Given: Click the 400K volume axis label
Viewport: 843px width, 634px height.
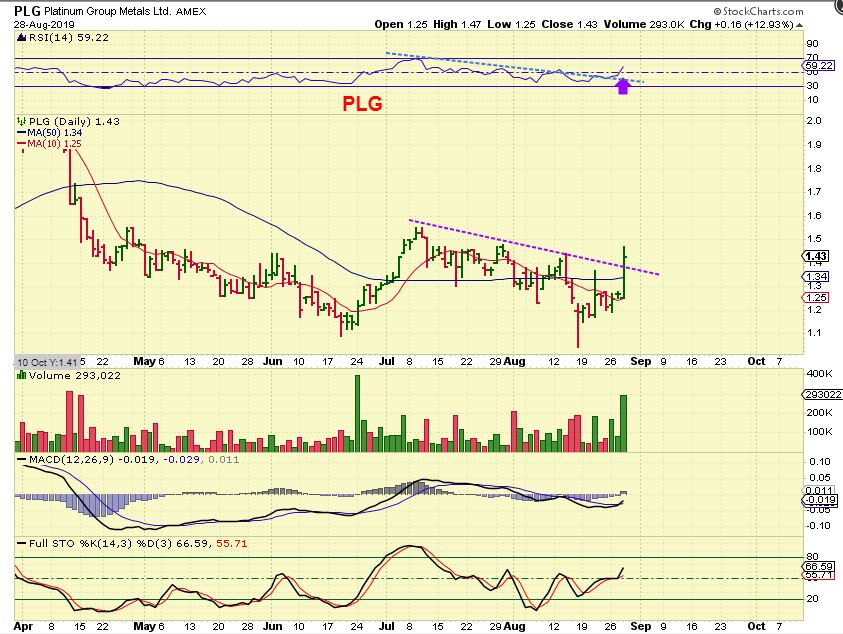Looking at the screenshot, I should [819, 374].
